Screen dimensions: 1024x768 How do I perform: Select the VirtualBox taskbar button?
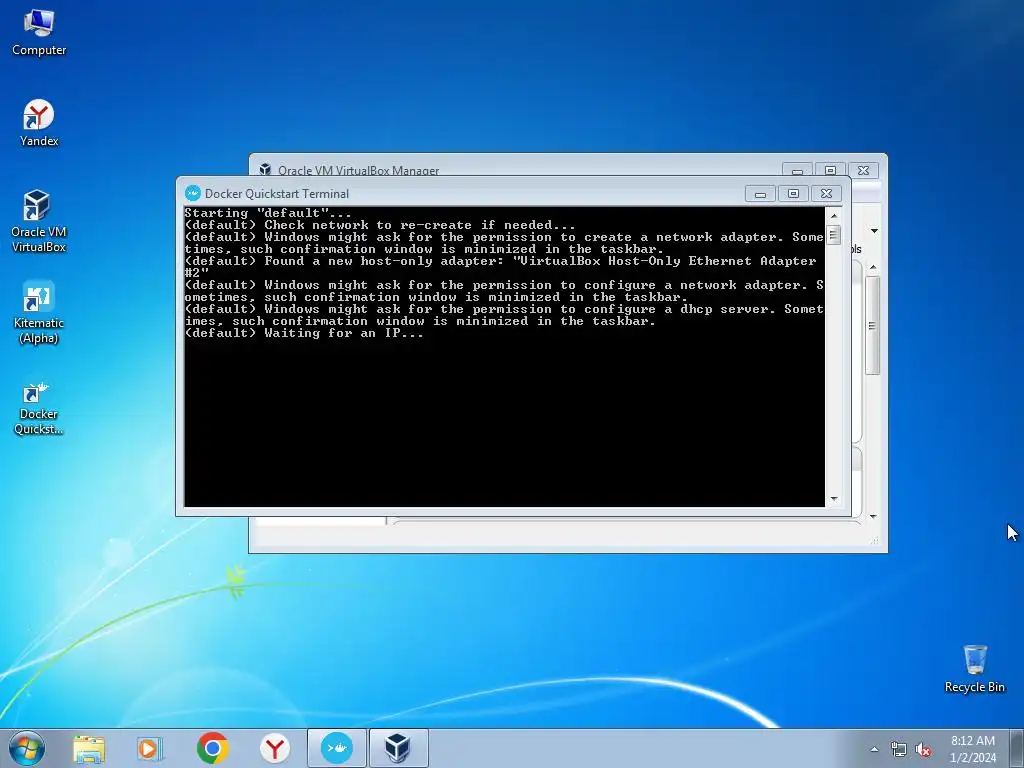tap(398, 748)
